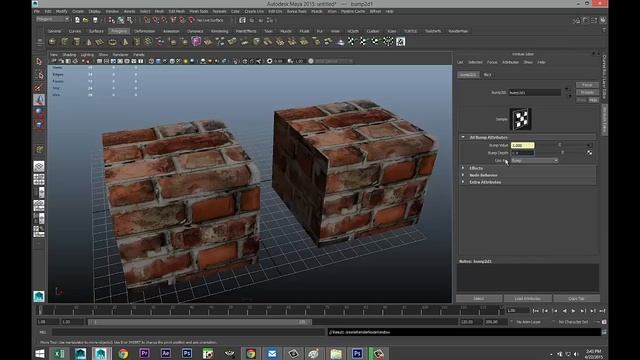640x360 pixels.
Task: Collapse the 2d Bump Attributes section
Action: [x=463, y=138]
